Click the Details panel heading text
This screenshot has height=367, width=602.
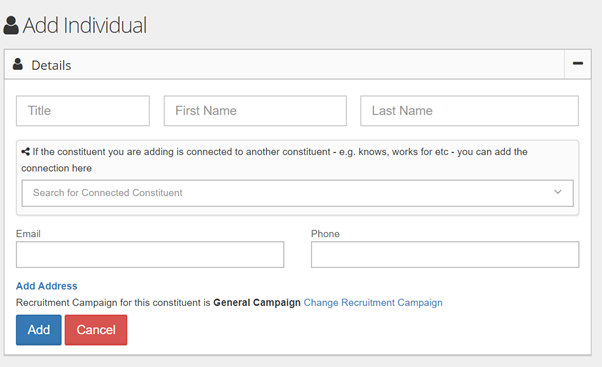pyautogui.click(x=51, y=65)
